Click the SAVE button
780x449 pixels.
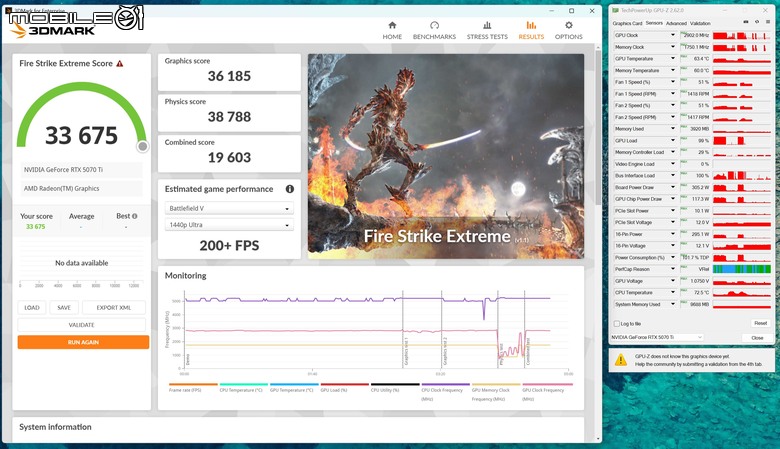(x=64, y=308)
